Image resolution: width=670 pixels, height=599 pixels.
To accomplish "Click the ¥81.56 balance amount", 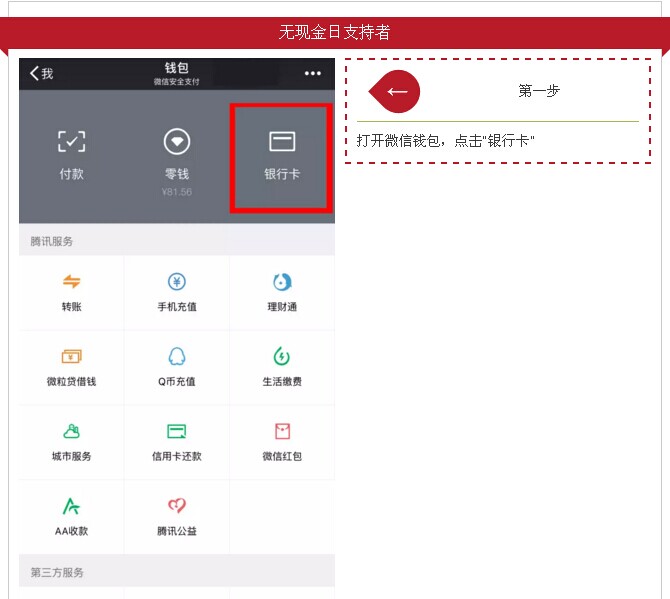I will [x=176, y=192].
